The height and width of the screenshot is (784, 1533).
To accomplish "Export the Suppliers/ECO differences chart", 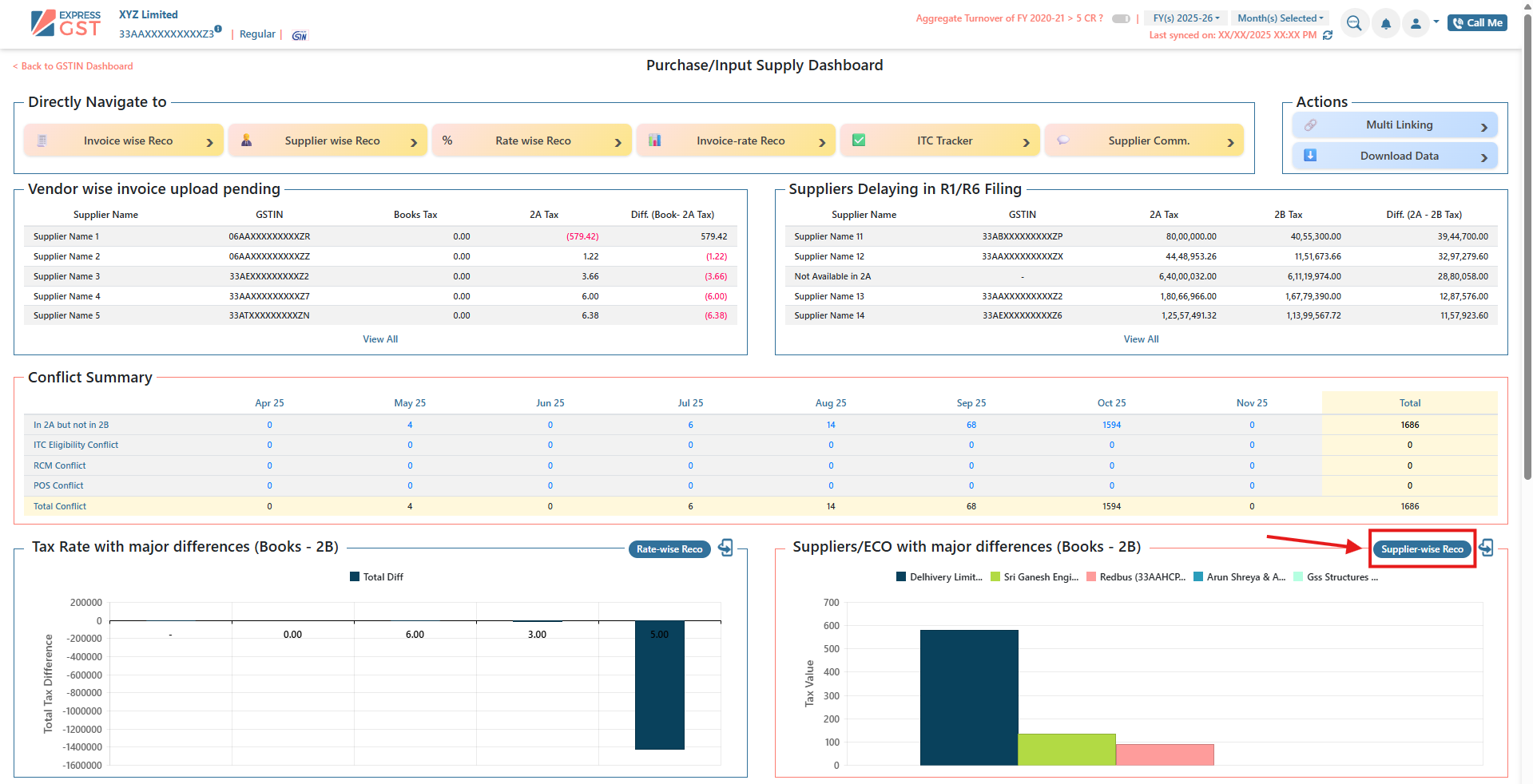I will (x=1486, y=548).
